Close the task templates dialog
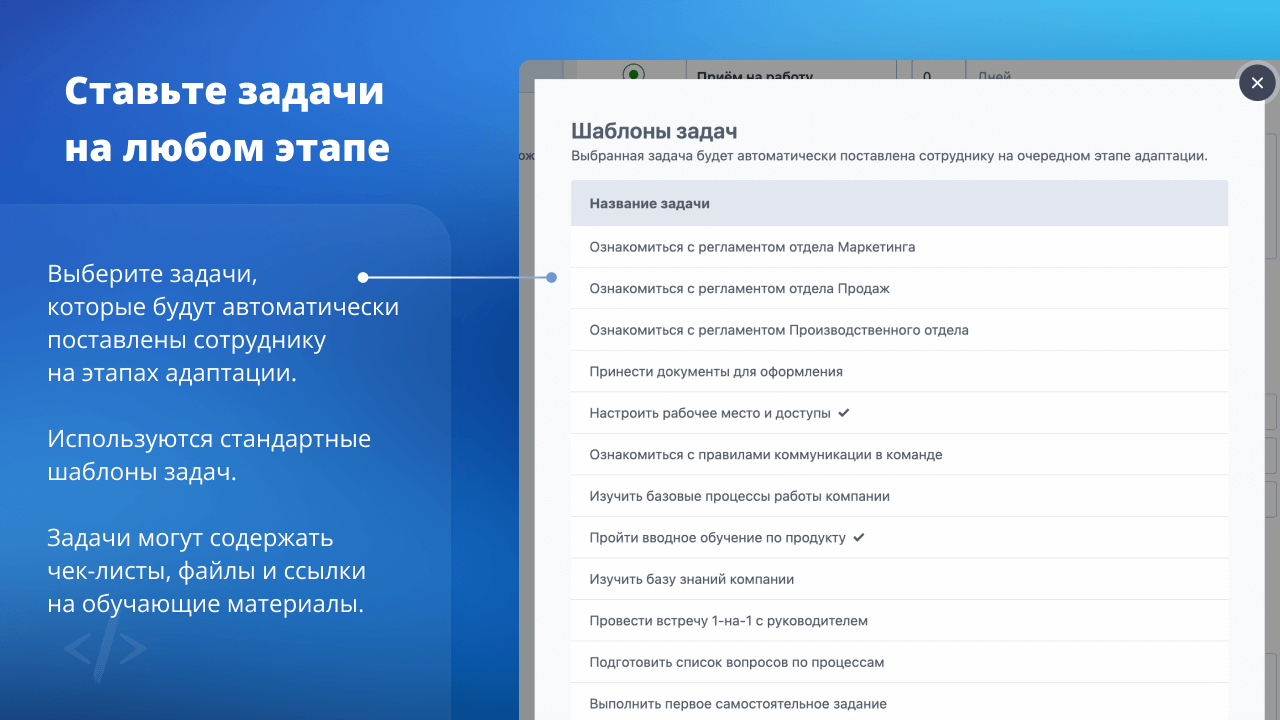The image size is (1280, 720). [1257, 83]
